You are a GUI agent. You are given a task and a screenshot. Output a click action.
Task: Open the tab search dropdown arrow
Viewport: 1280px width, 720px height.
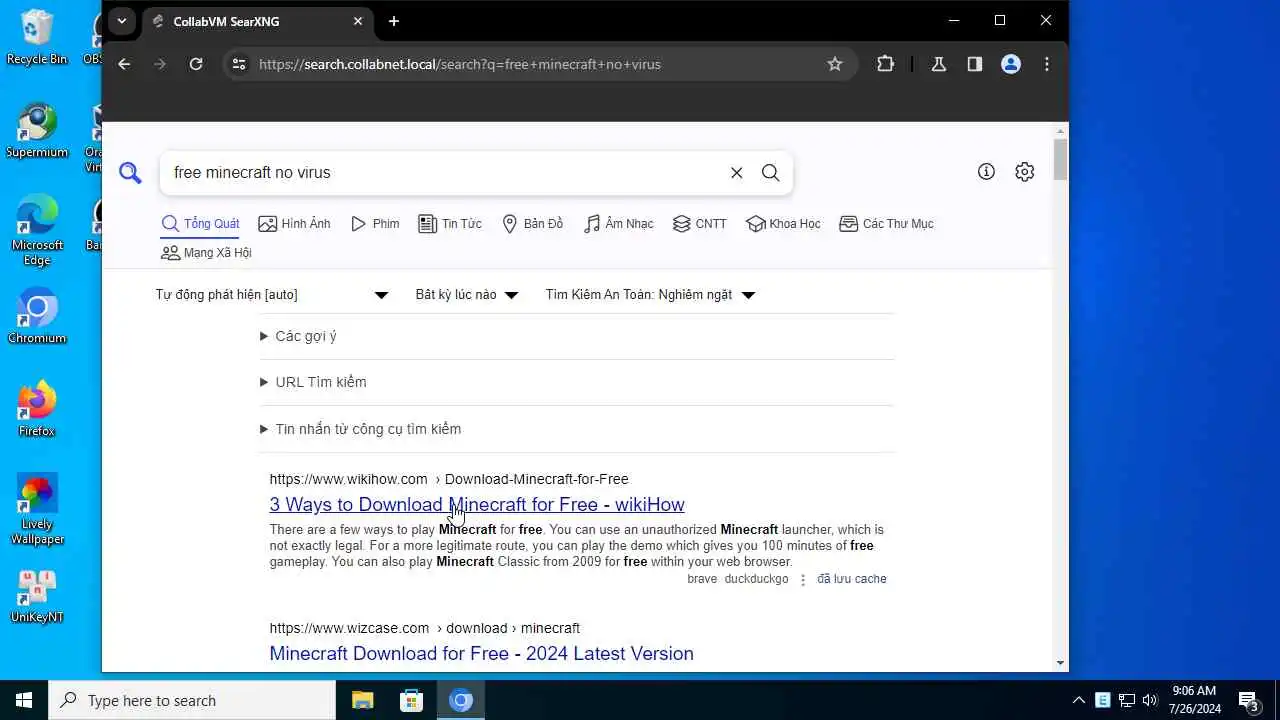pos(121,21)
